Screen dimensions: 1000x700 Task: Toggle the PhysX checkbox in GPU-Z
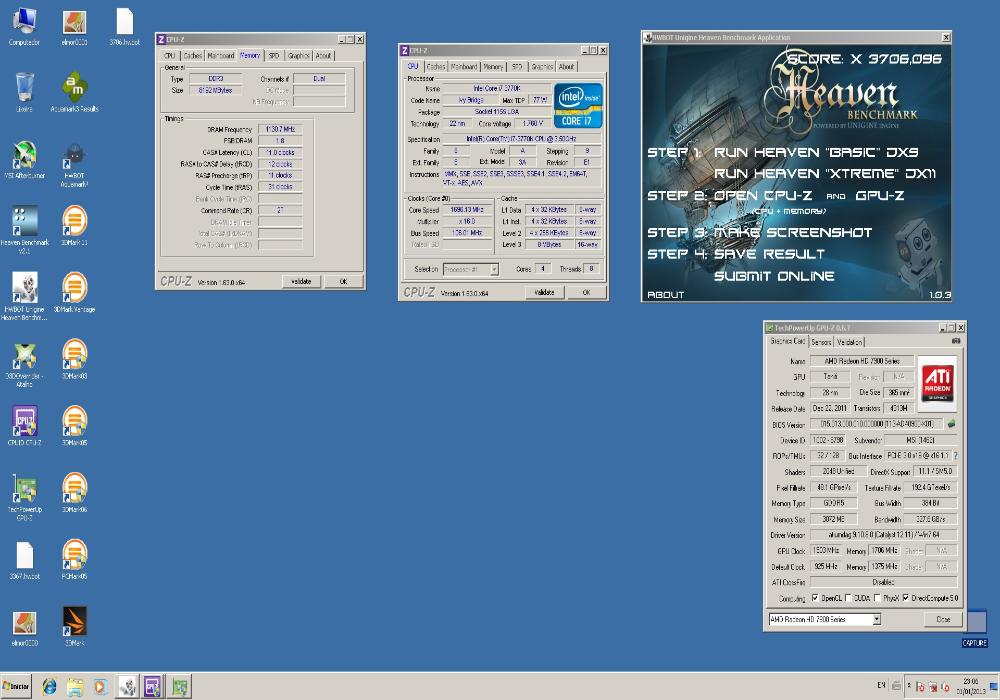pyautogui.click(x=877, y=598)
